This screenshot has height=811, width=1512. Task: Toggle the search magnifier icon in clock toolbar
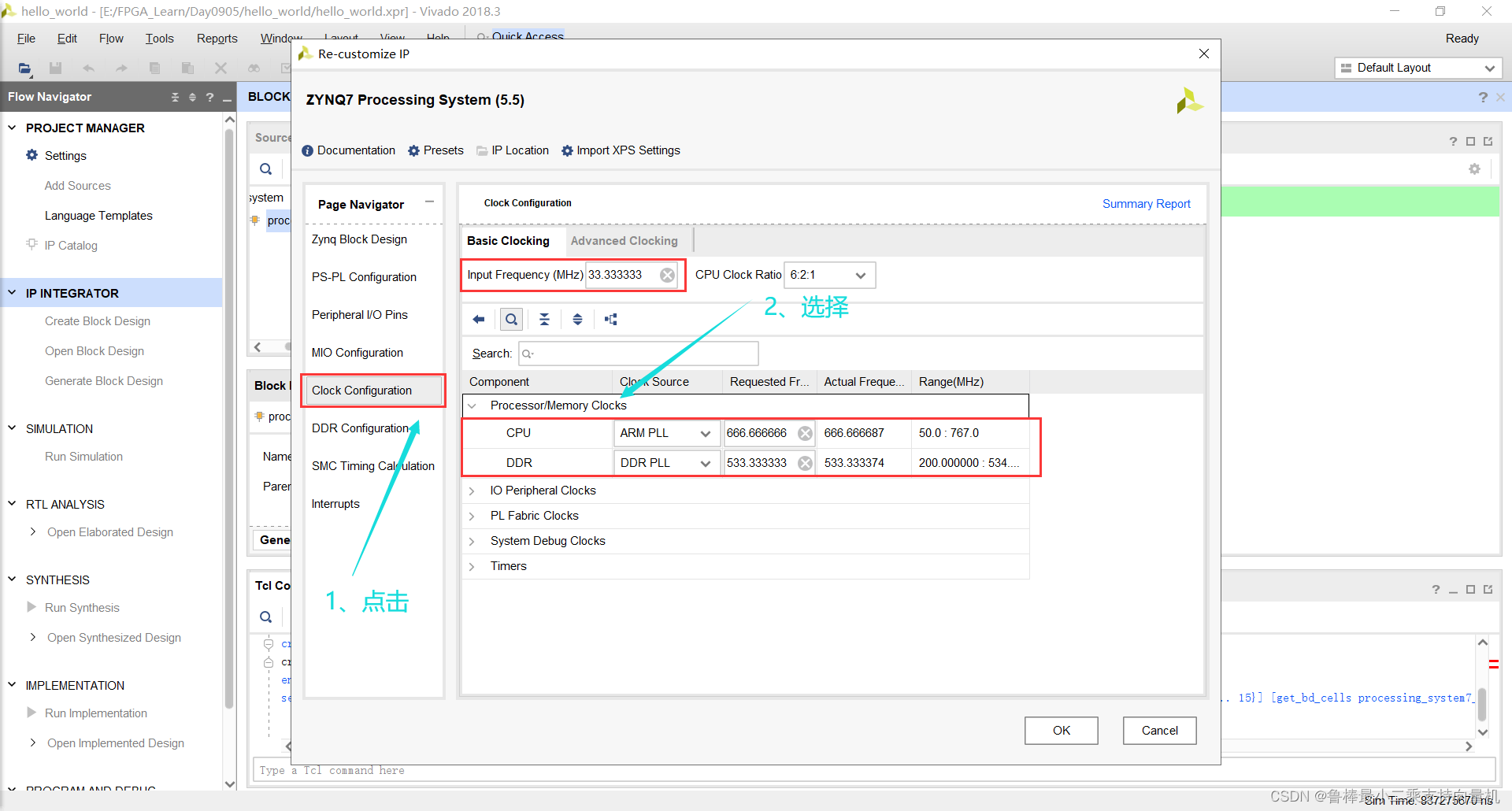pos(512,319)
